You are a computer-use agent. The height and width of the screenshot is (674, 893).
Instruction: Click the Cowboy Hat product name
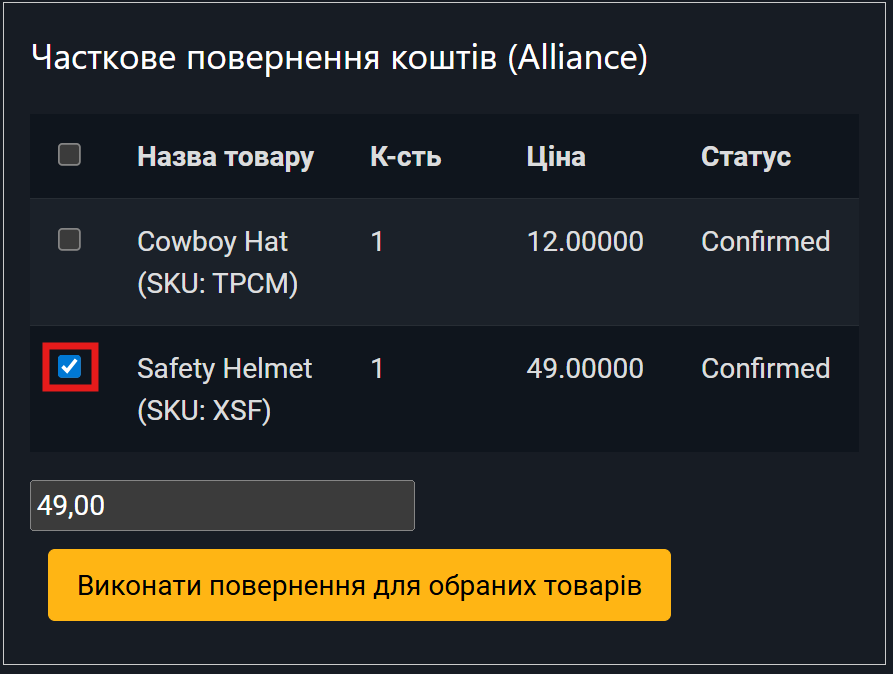(212, 242)
